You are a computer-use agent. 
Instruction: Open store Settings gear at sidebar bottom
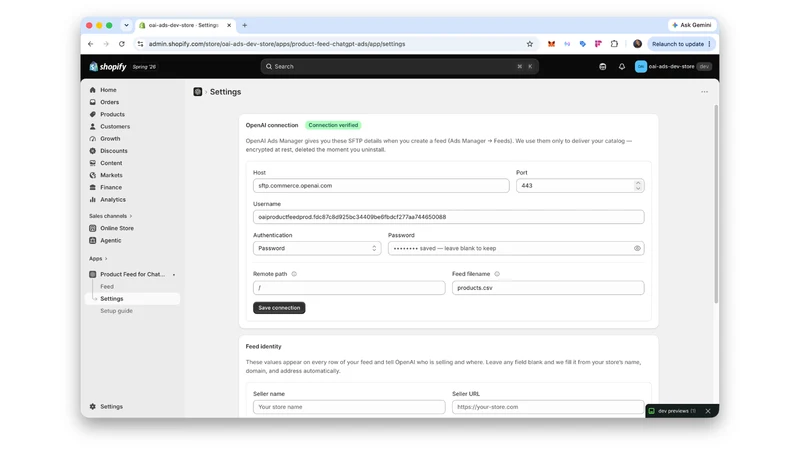(106, 407)
